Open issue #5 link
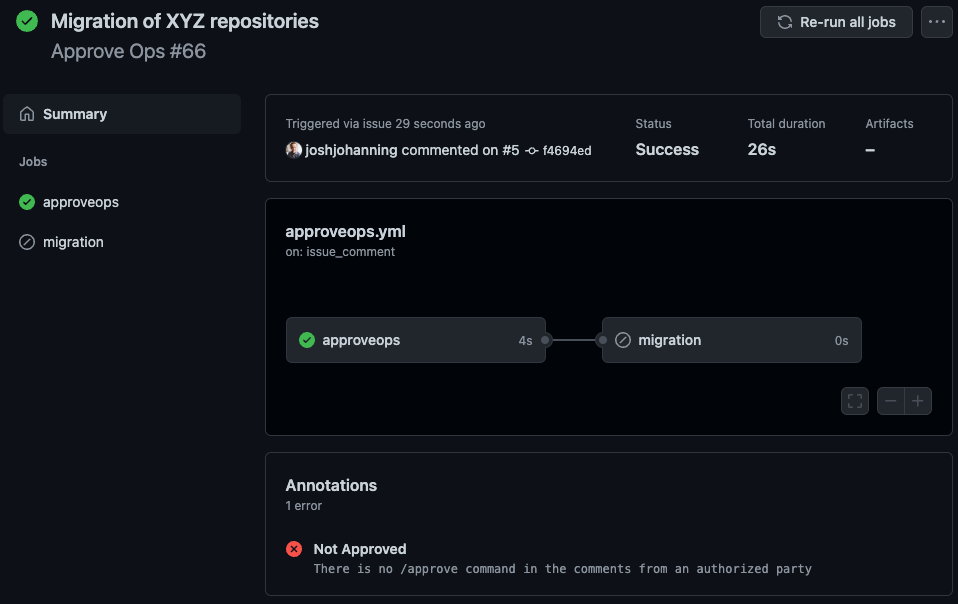This screenshot has height=604, width=958. [510, 150]
